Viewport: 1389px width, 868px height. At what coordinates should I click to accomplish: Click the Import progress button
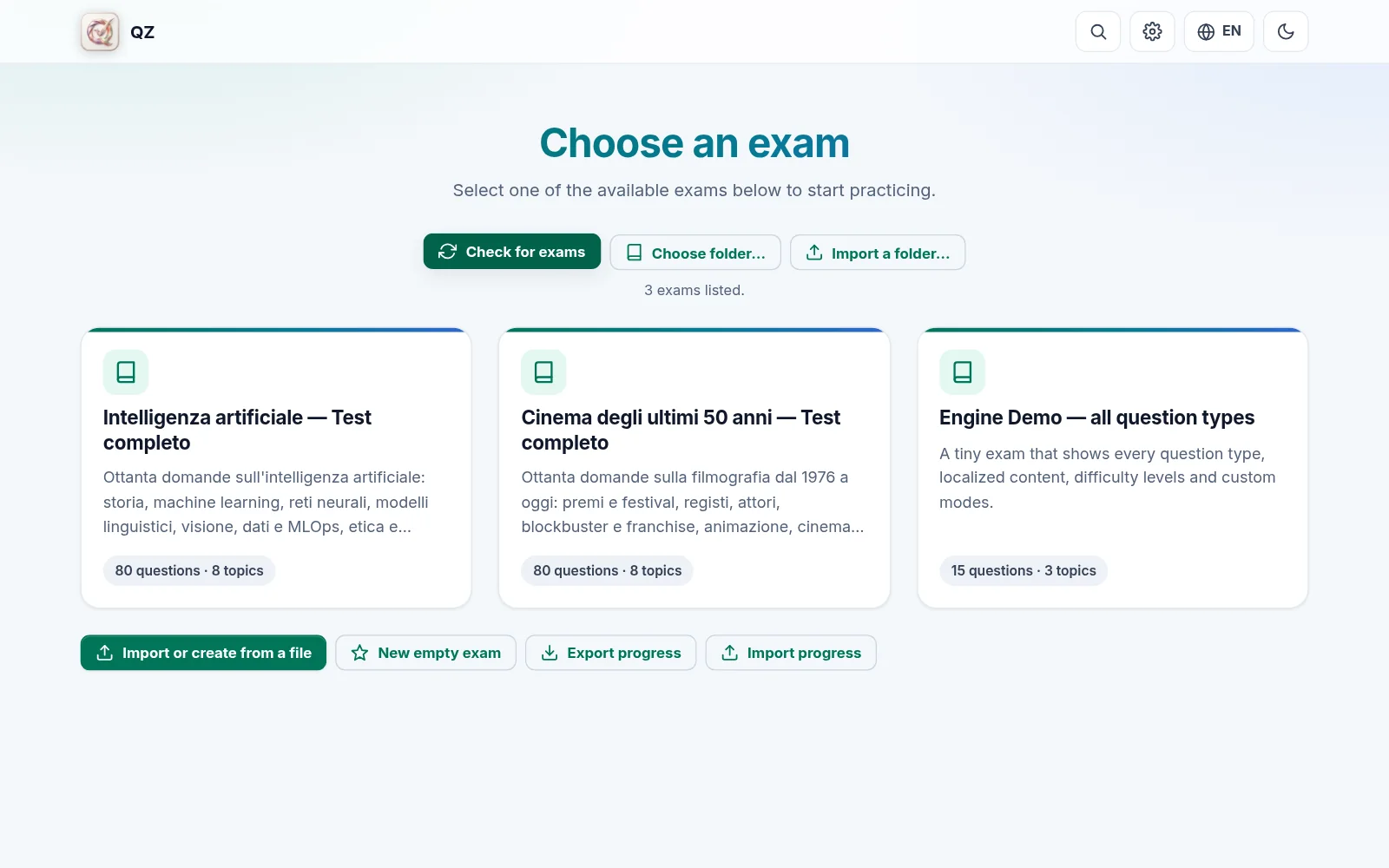point(791,653)
